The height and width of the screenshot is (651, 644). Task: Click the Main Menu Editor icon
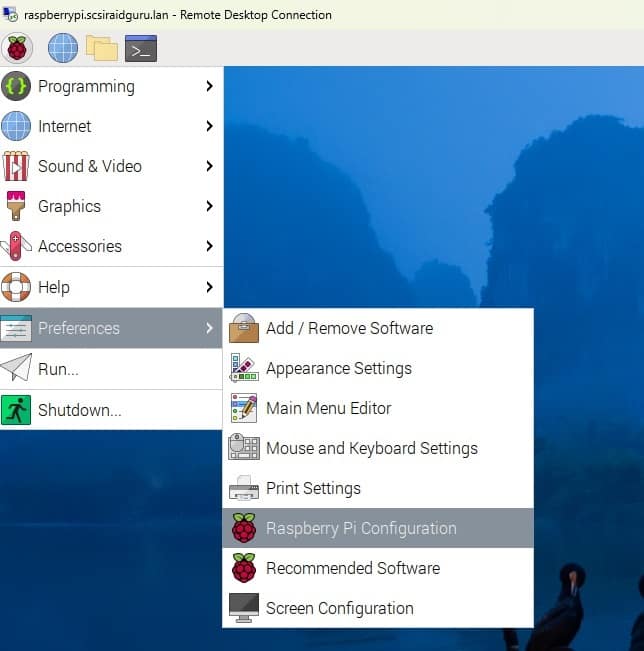coord(244,408)
